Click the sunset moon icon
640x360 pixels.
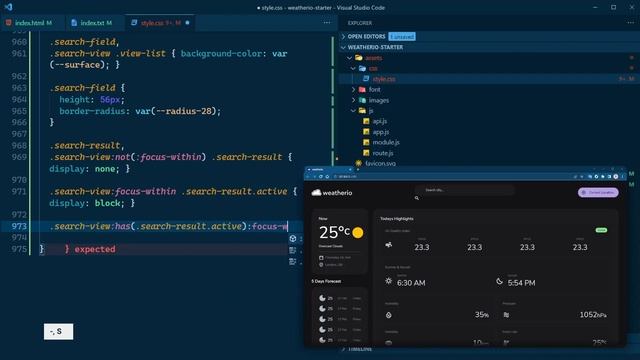coord(499,281)
